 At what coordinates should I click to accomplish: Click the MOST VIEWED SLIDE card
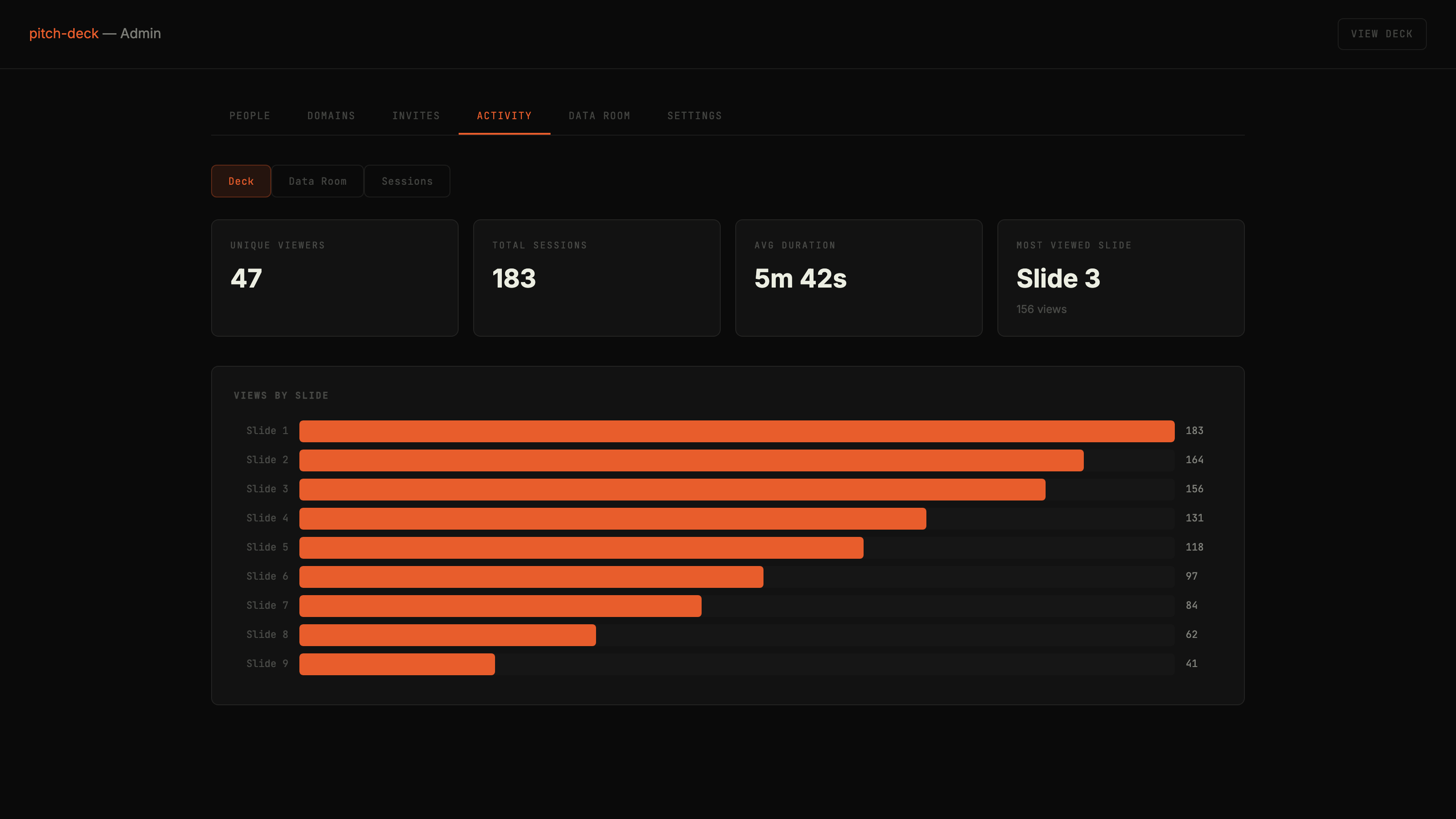(1121, 278)
